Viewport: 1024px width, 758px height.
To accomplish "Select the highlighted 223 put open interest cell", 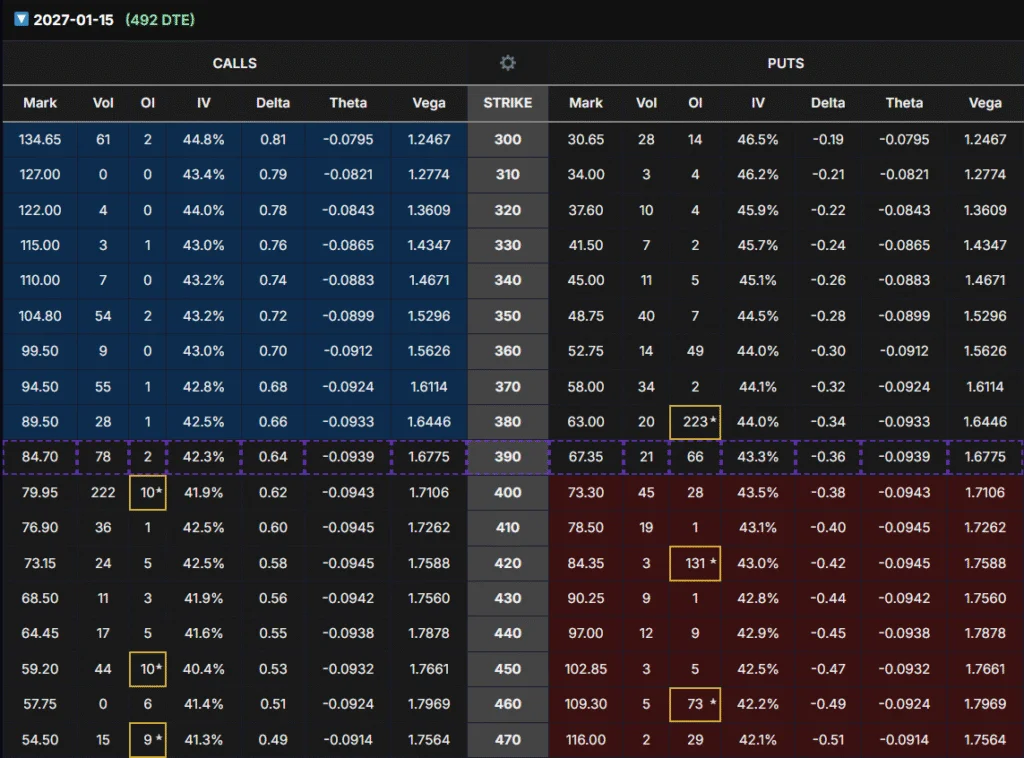I will (694, 422).
